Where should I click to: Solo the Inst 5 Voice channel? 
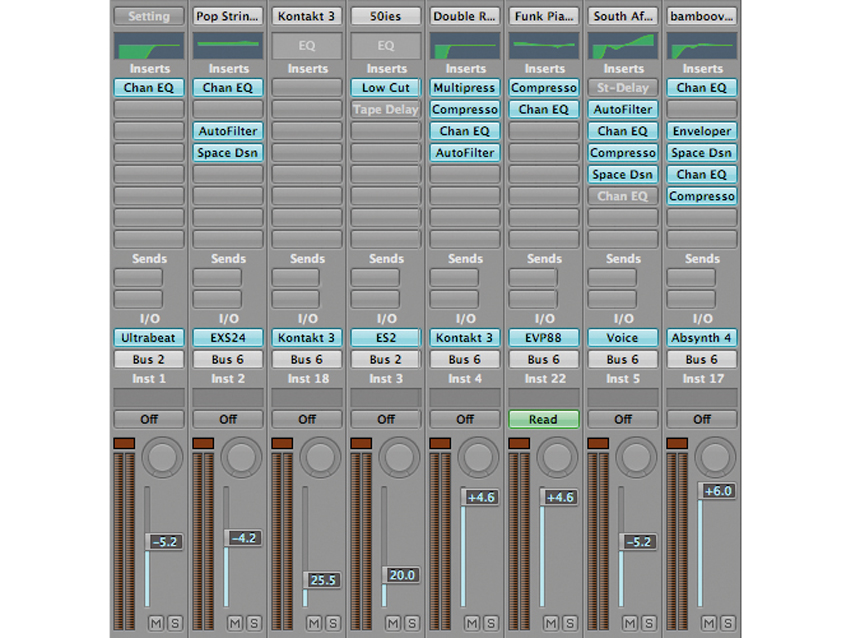[x=649, y=623]
